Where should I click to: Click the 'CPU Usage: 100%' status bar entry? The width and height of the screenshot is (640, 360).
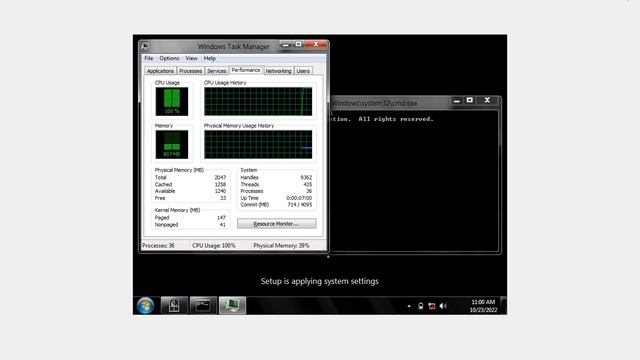point(214,246)
